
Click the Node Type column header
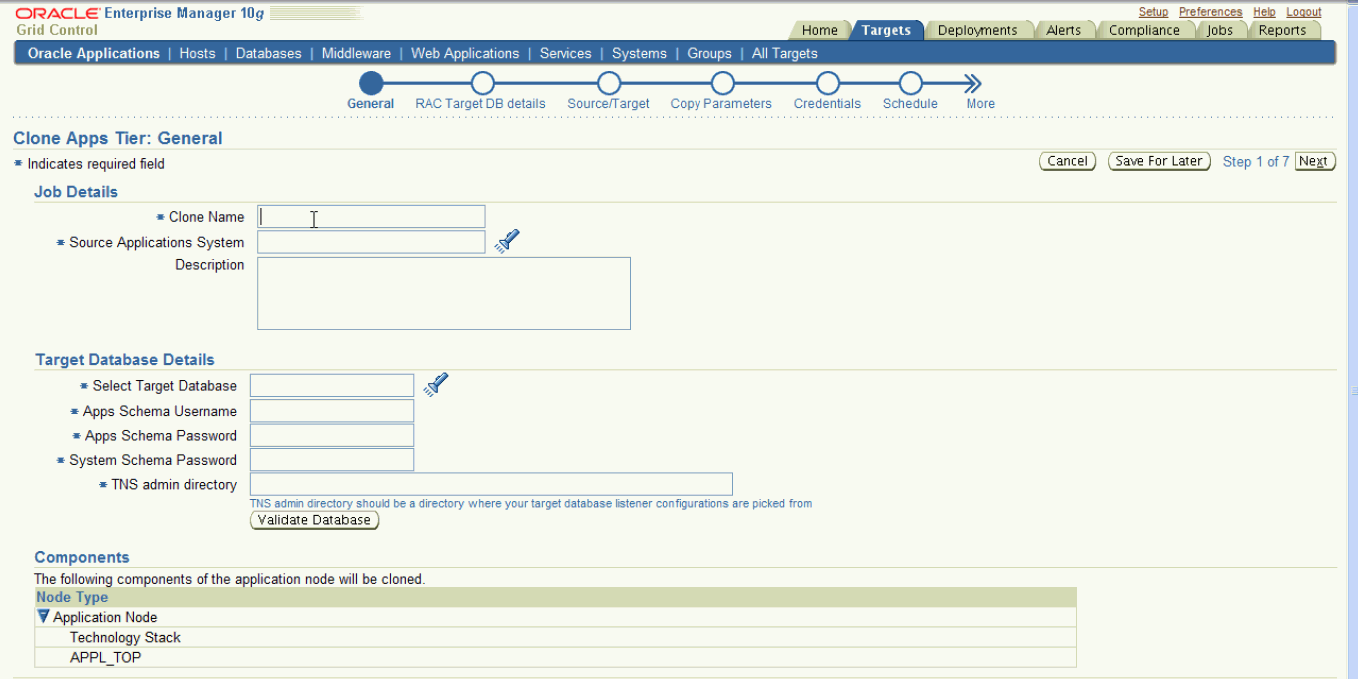(x=555, y=597)
